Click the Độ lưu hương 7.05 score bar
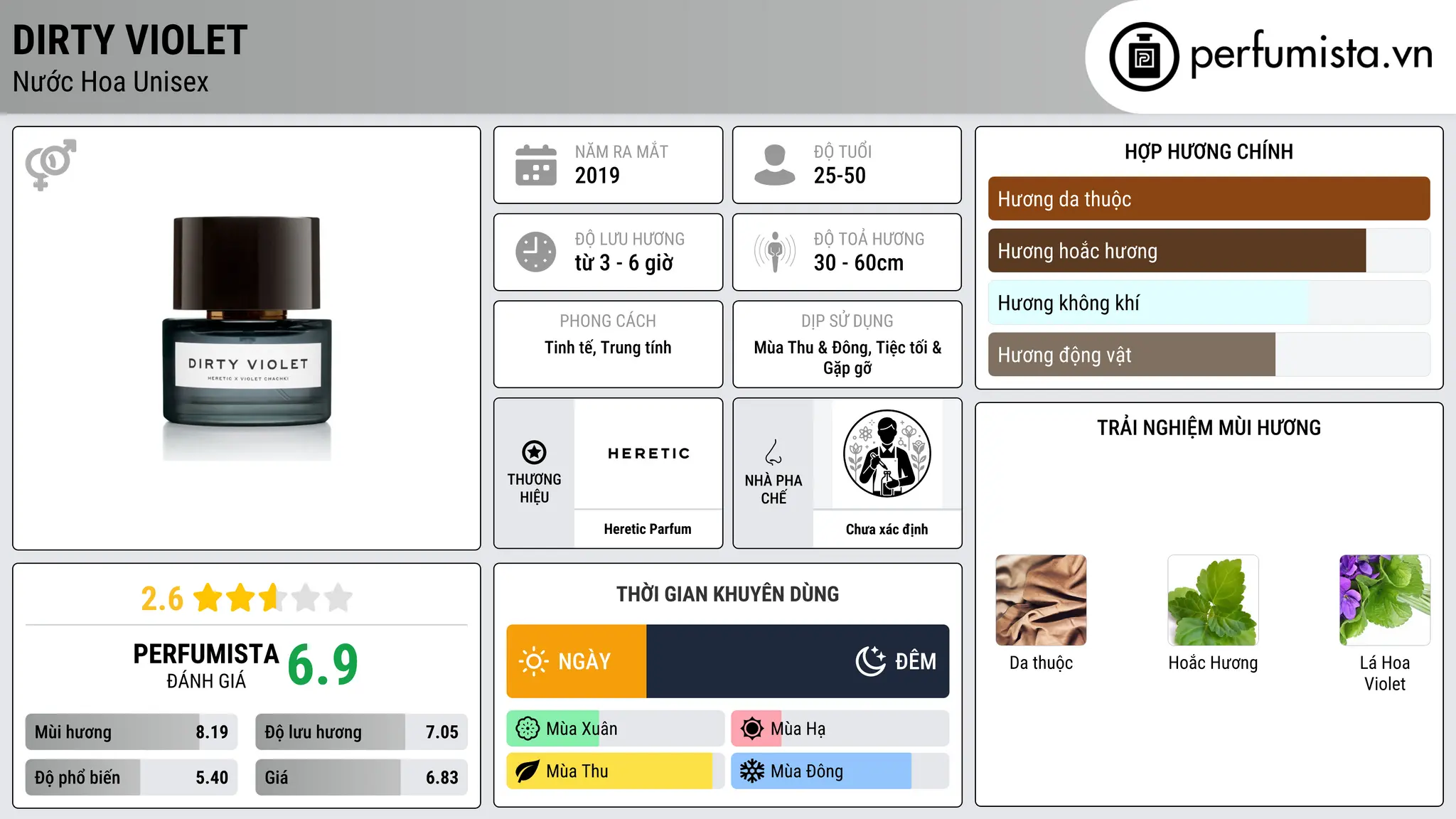This screenshot has width=1456, height=819. (x=361, y=732)
